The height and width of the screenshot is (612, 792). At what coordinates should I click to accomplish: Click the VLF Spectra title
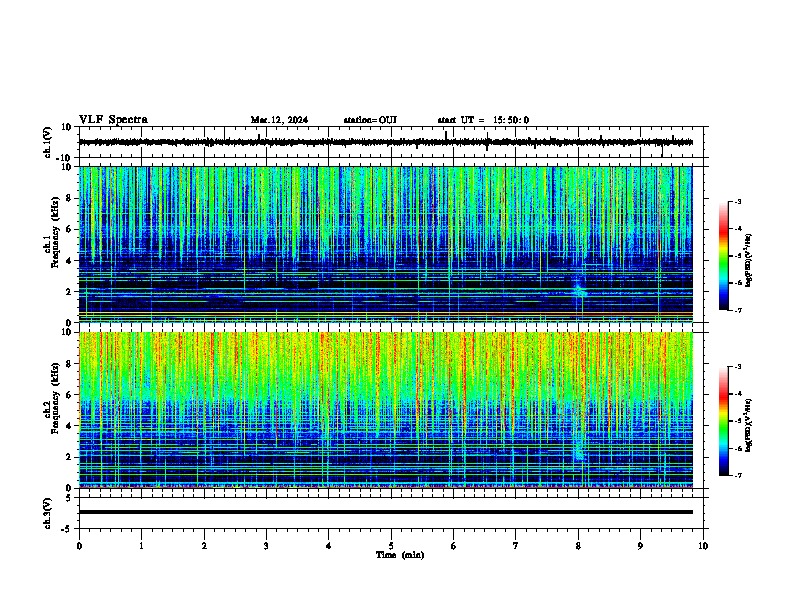click(113, 119)
